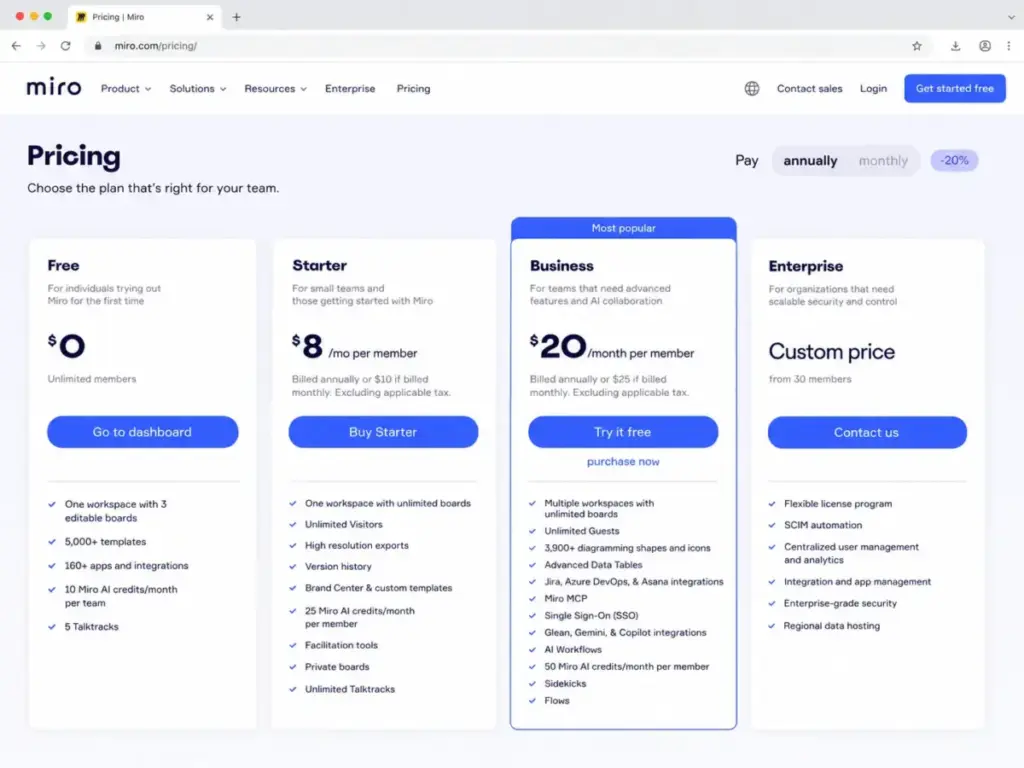Select the Pricing | Miro browser tab
The image size is (1024, 768).
coord(144,17)
